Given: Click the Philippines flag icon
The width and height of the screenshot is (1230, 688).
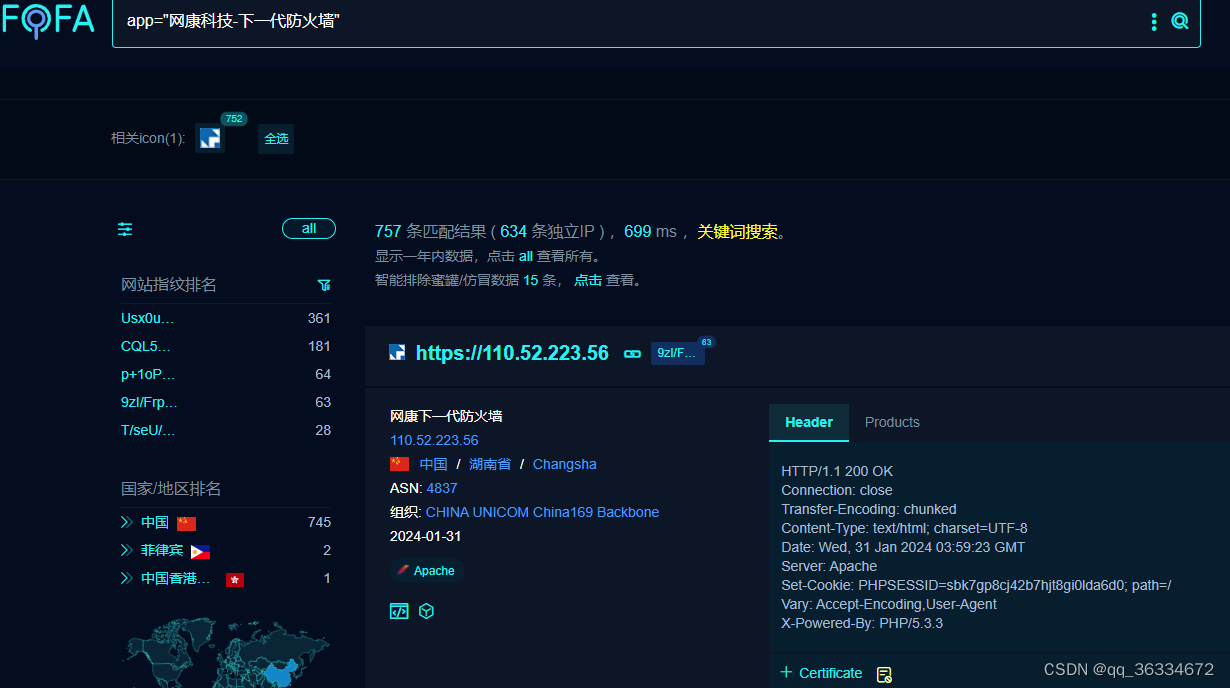Looking at the screenshot, I should [200, 551].
